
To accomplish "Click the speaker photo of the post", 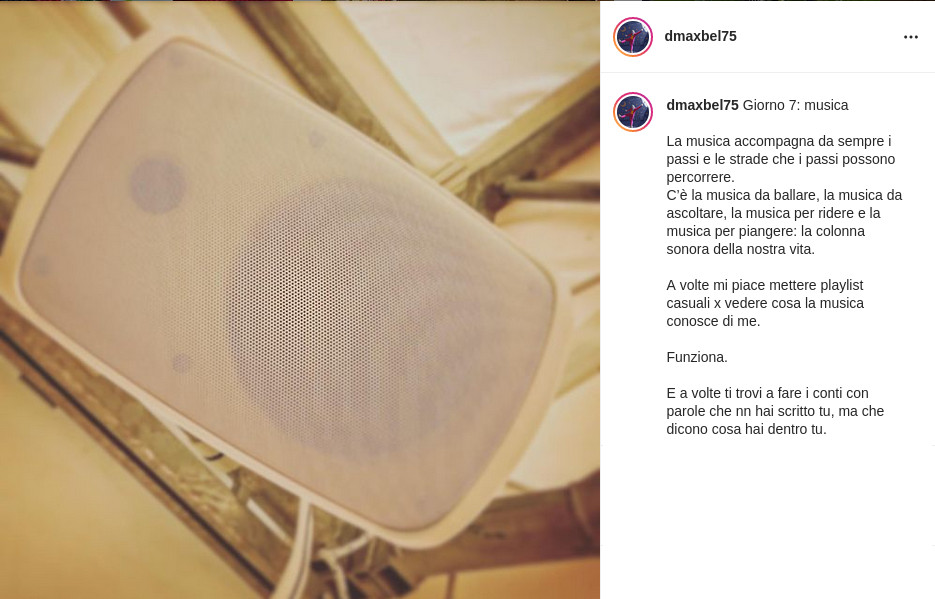I will click(x=300, y=300).
